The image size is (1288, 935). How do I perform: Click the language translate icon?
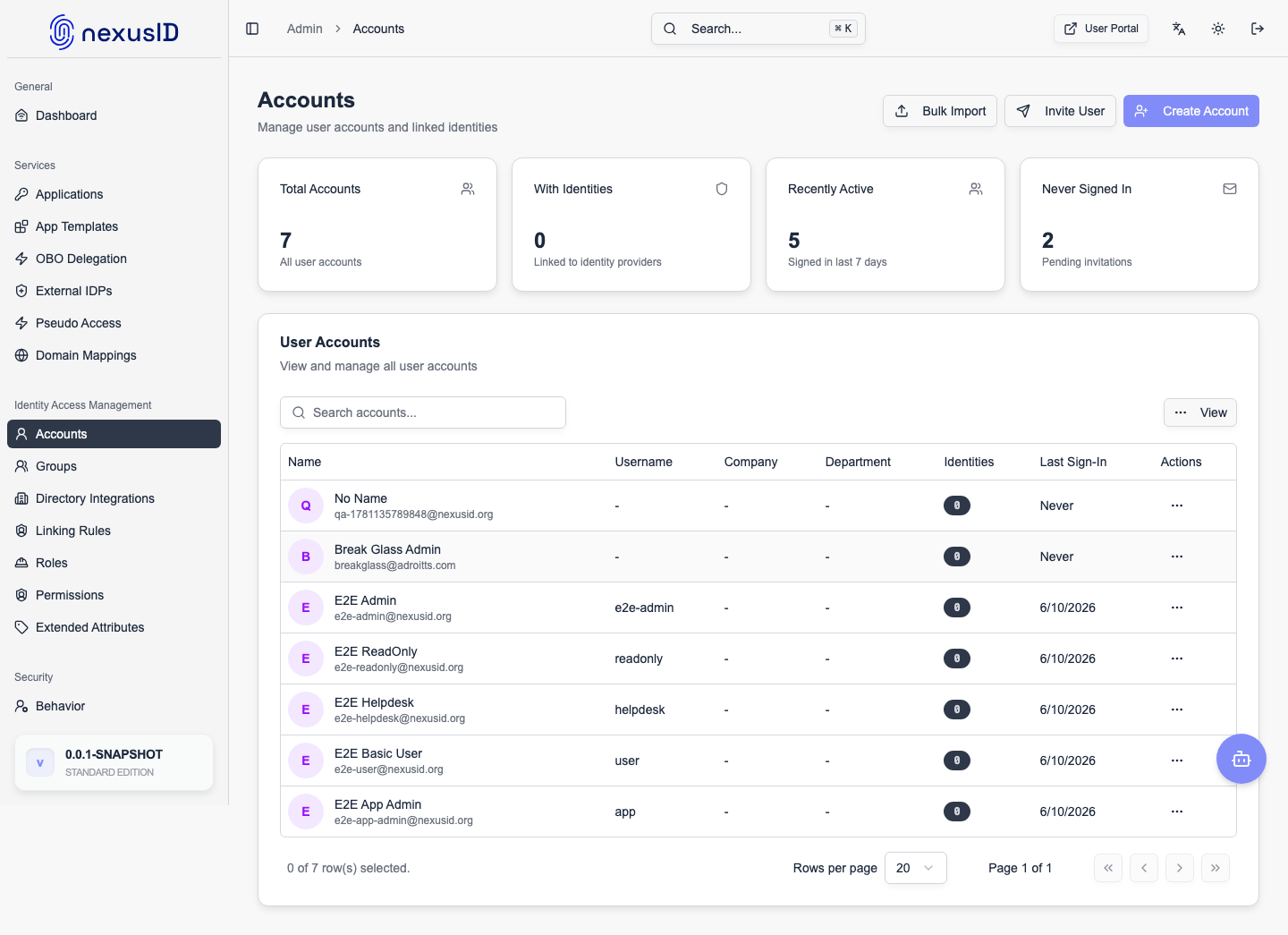tap(1179, 29)
